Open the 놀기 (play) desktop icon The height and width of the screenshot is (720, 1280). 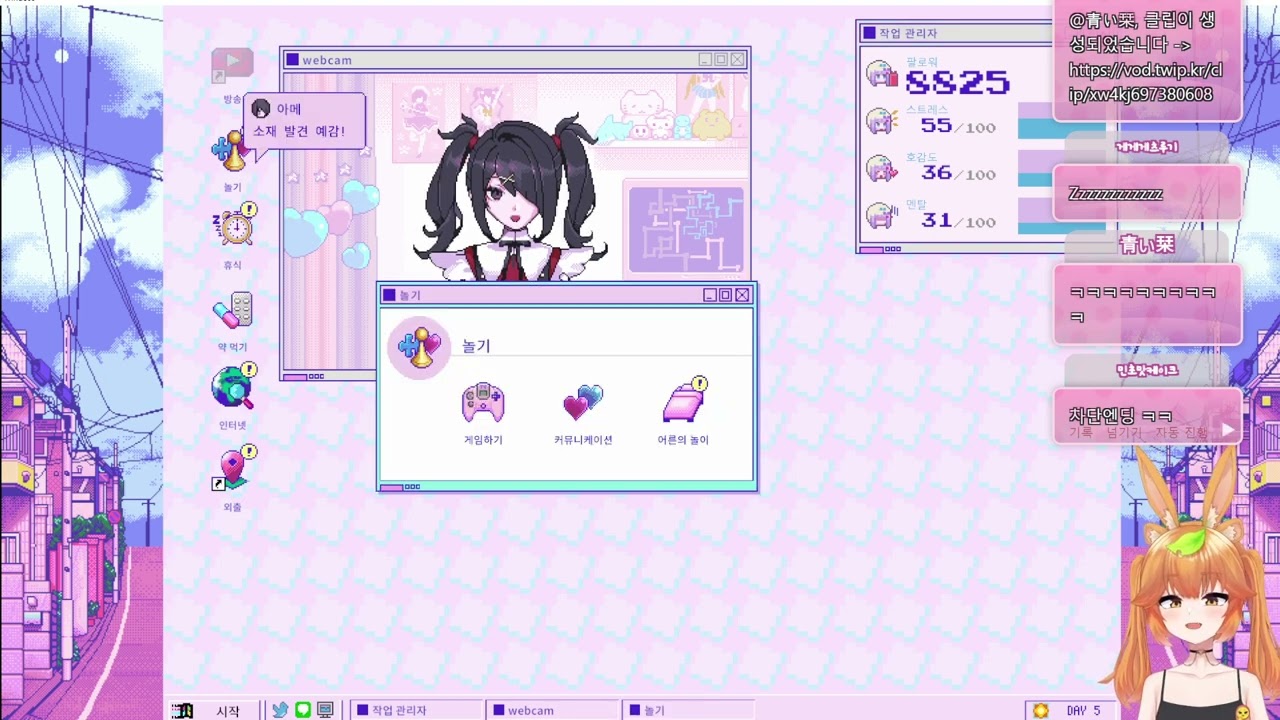230,152
